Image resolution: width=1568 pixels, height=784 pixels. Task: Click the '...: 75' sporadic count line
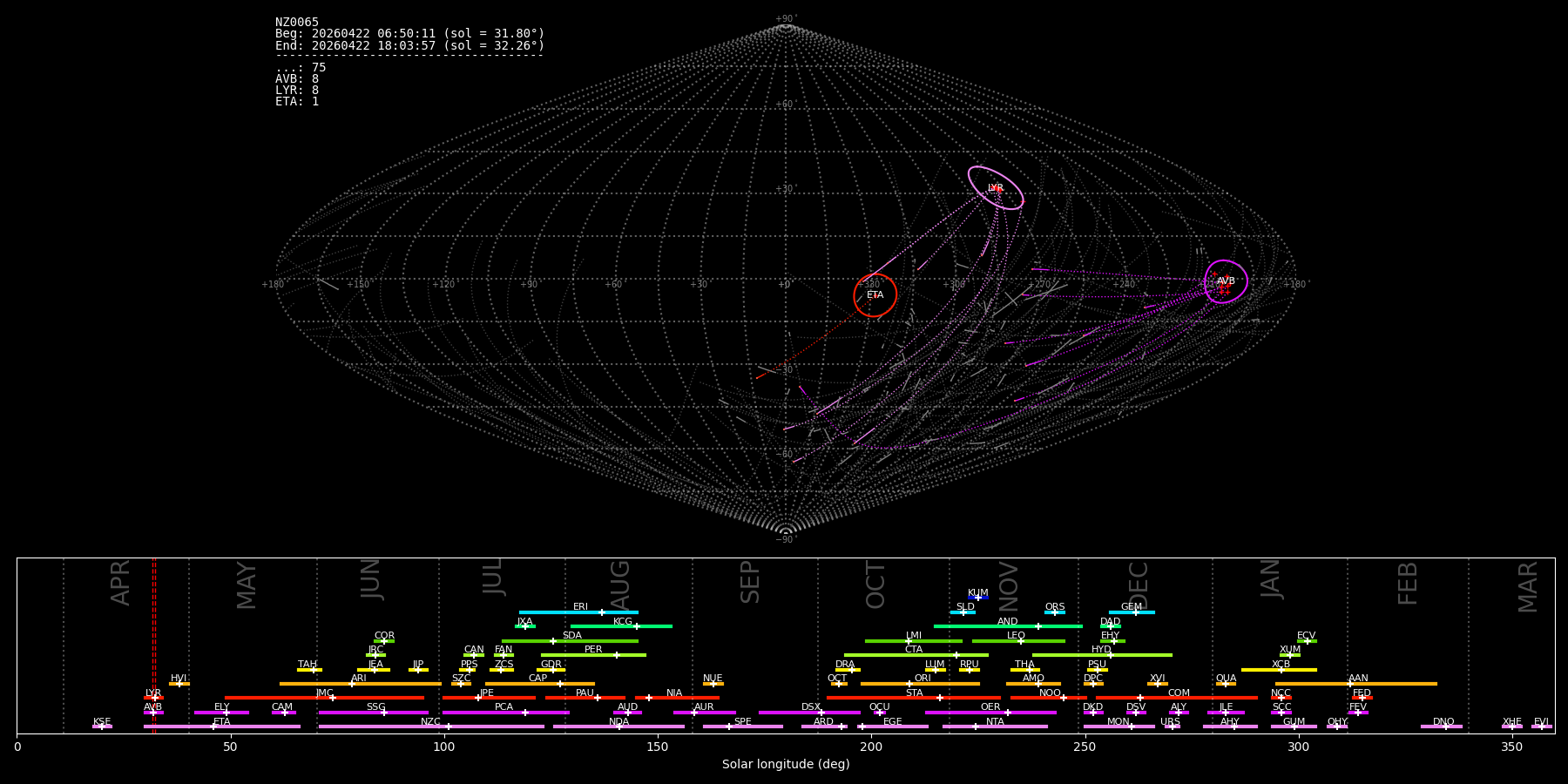pos(301,68)
